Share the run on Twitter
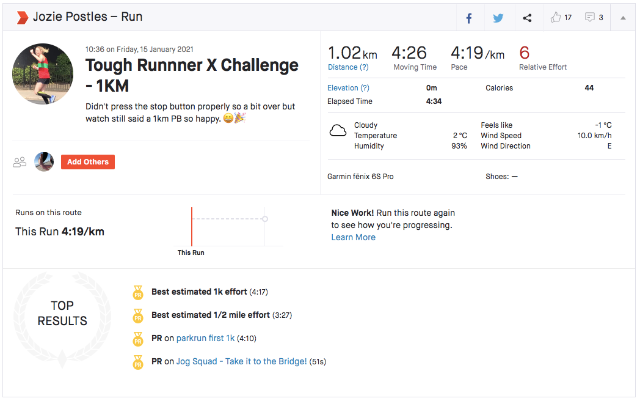The width and height of the screenshot is (640, 401). click(x=498, y=17)
